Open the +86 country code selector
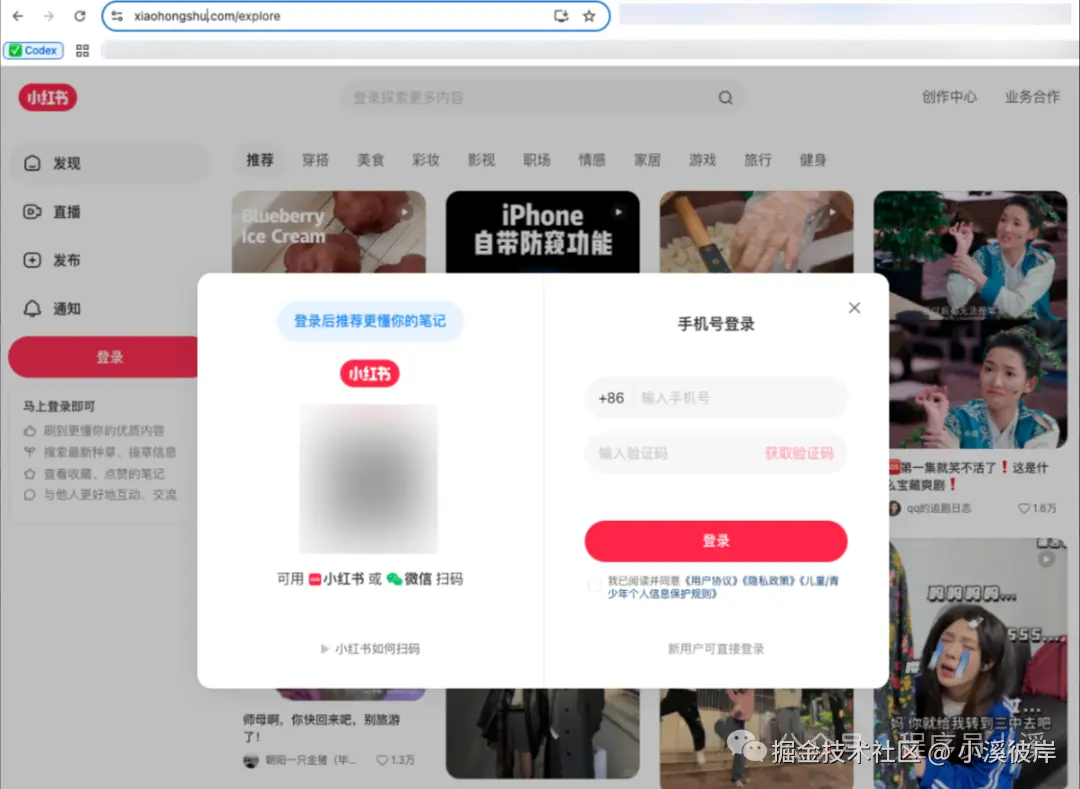Screen dimensions: 1080x789 (x=611, y=398)
